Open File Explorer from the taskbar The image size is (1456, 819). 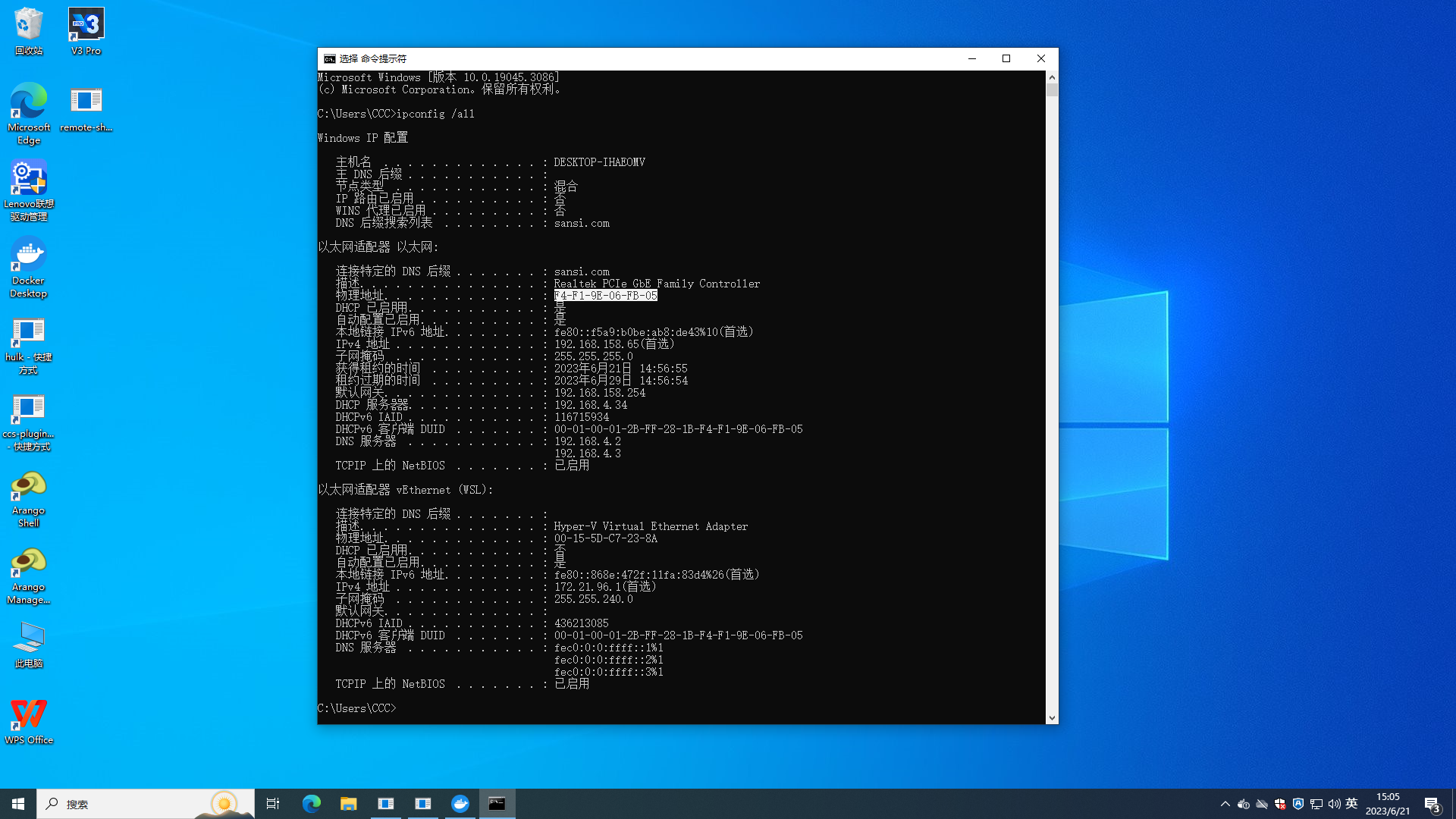(348, 804)
